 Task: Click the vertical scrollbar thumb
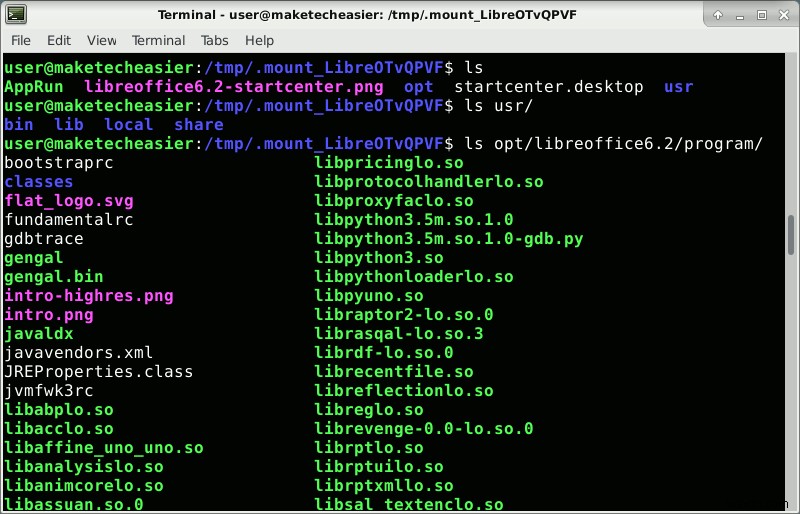[x=791, y=235]
